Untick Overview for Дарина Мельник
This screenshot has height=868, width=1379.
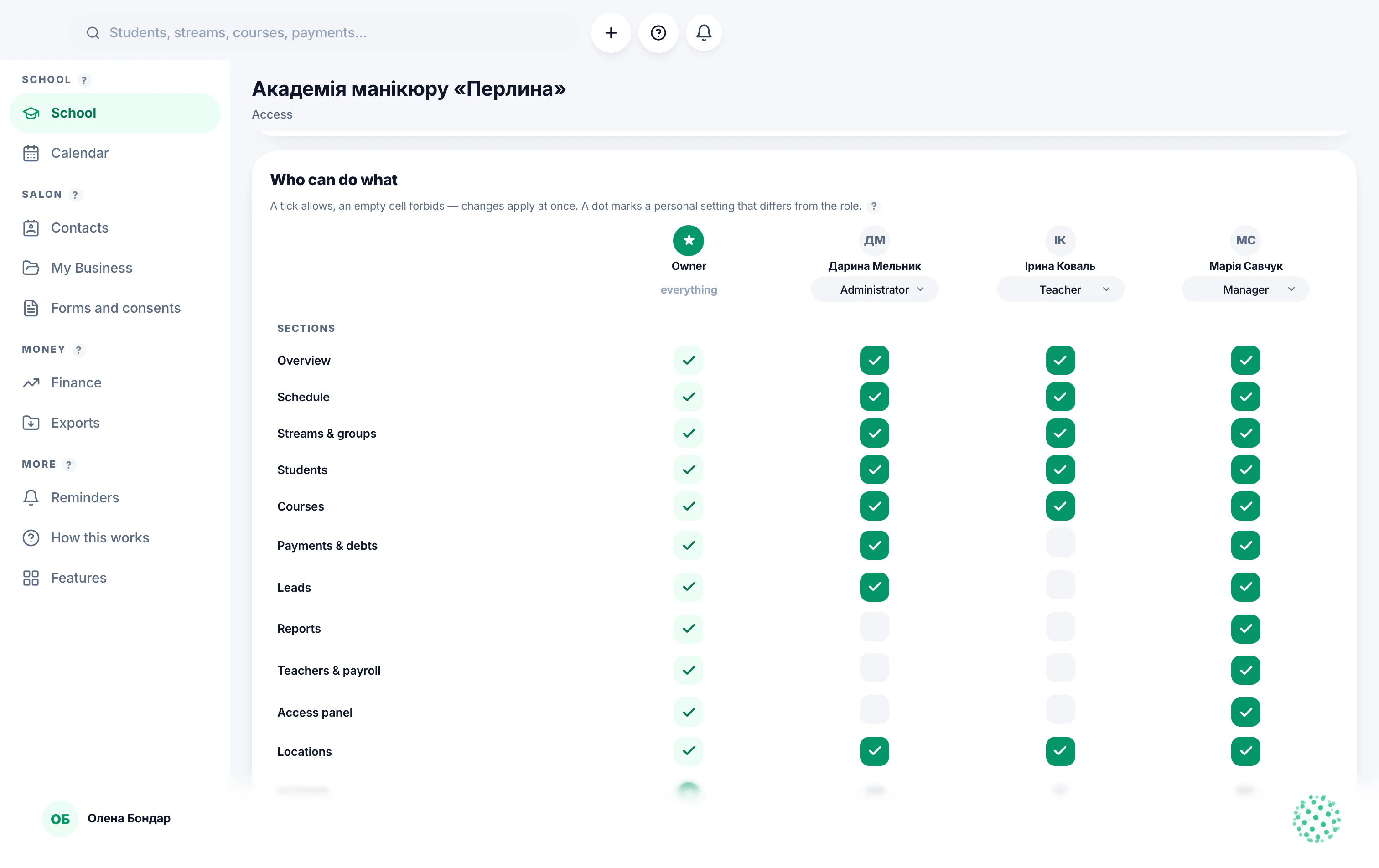(x=874, y=360)
